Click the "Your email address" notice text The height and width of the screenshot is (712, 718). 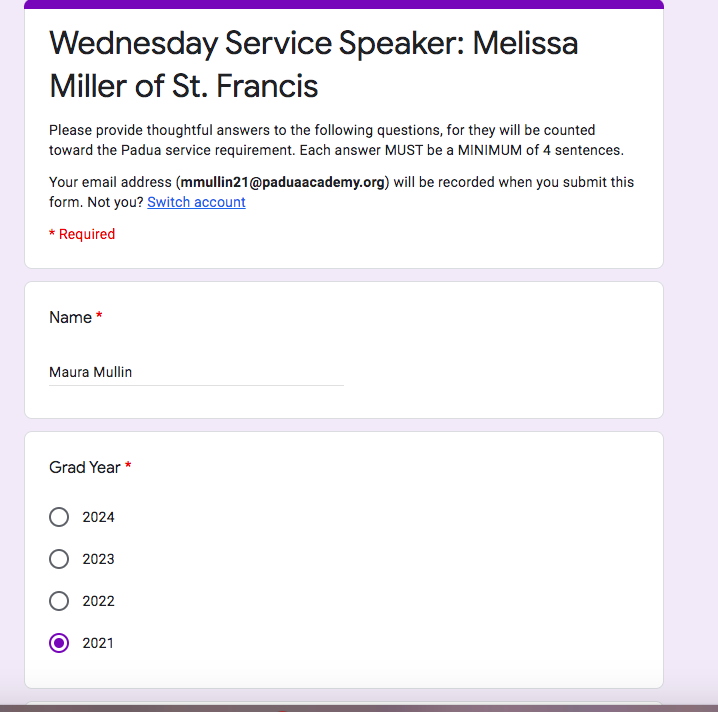(112, 182)
